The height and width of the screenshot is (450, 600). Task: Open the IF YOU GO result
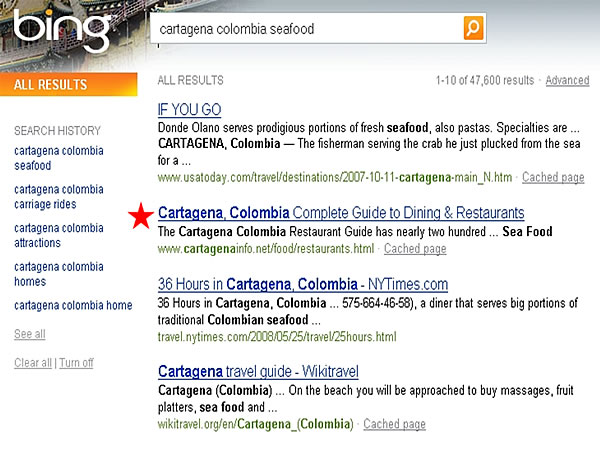(x=189, y=109)
